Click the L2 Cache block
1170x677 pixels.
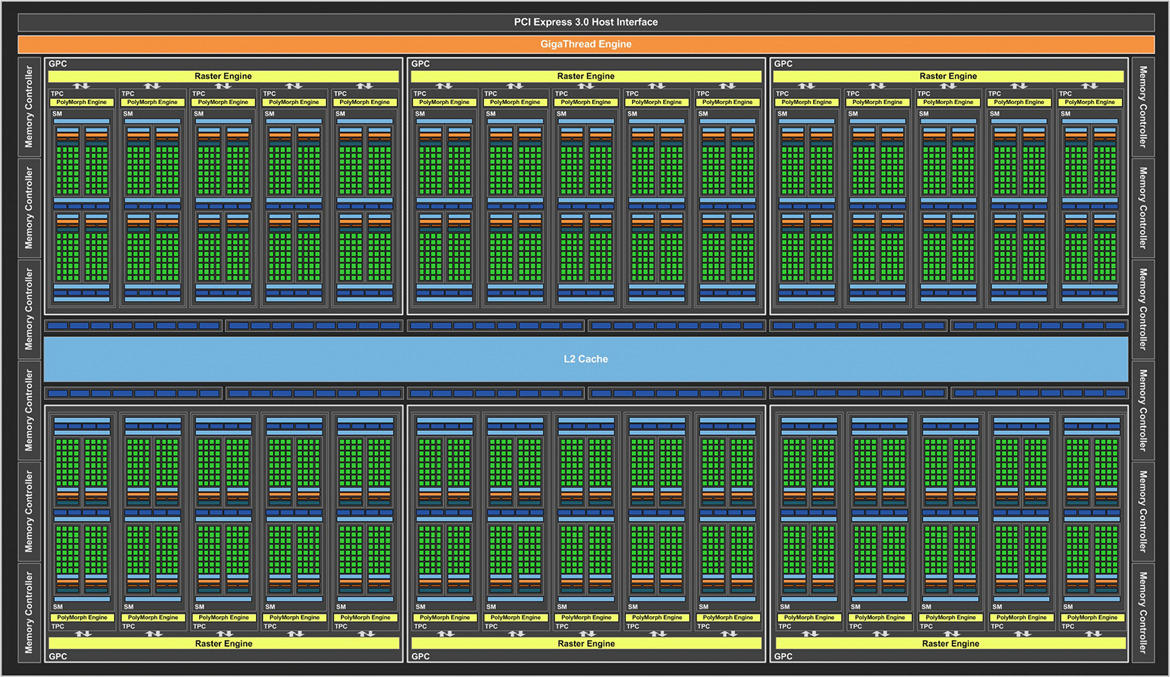(x=586, y=359)
